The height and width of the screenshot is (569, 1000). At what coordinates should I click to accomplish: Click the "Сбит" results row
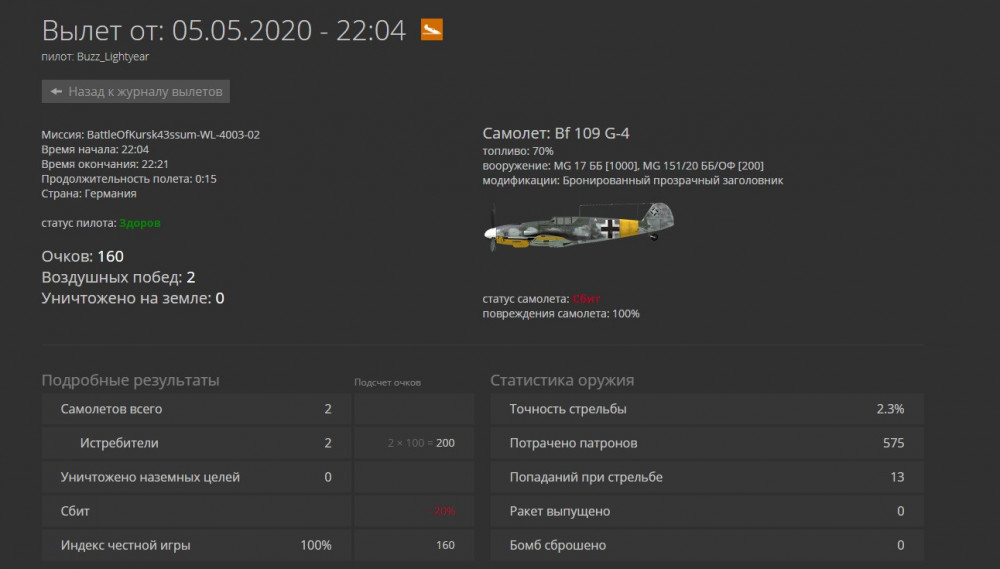(x=195, y=511)
